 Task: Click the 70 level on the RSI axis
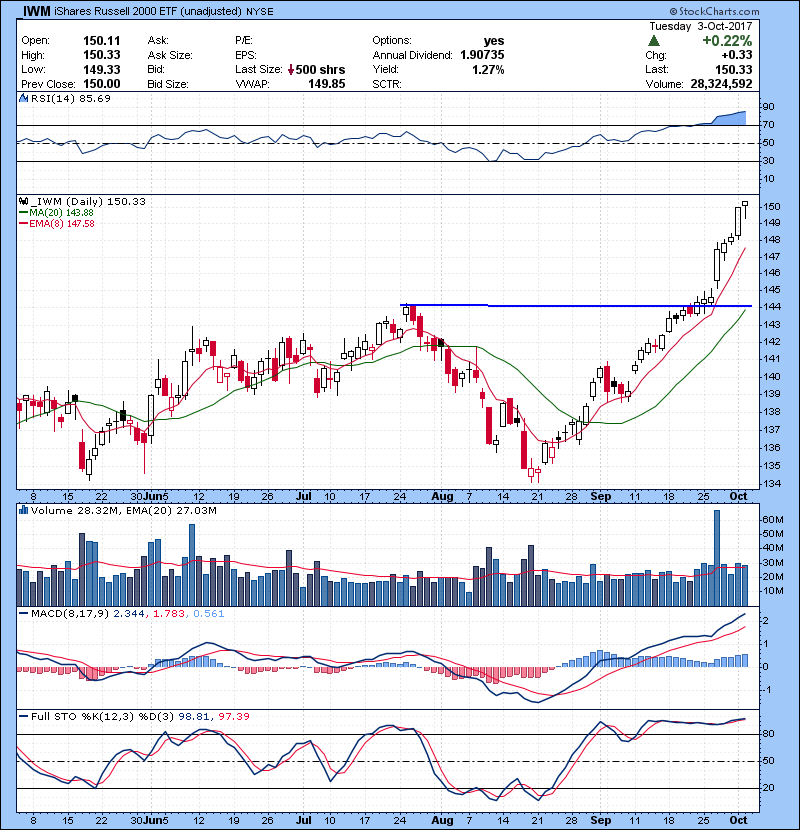[x=768, y=125]
